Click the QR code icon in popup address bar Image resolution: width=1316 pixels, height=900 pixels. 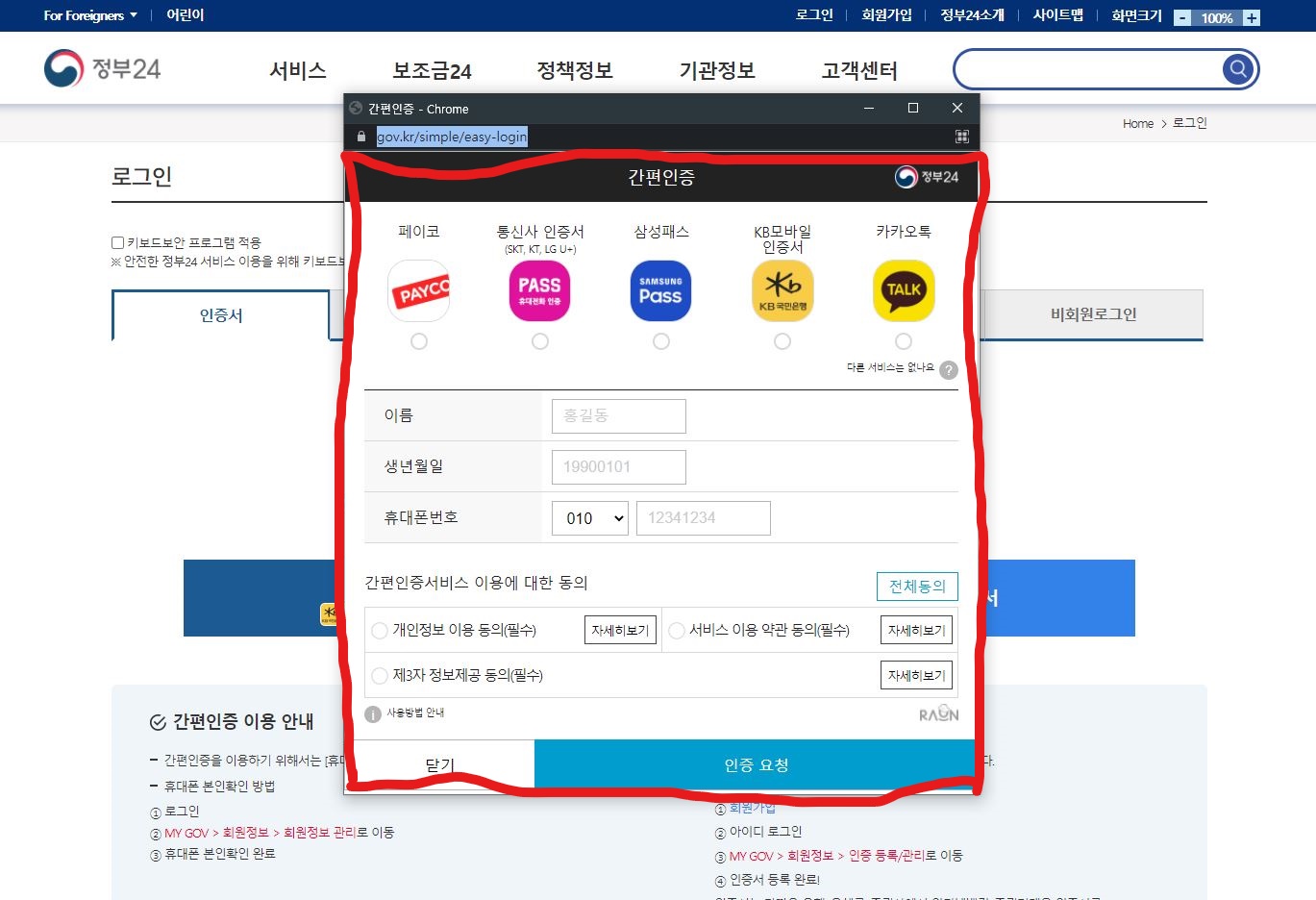961,137
